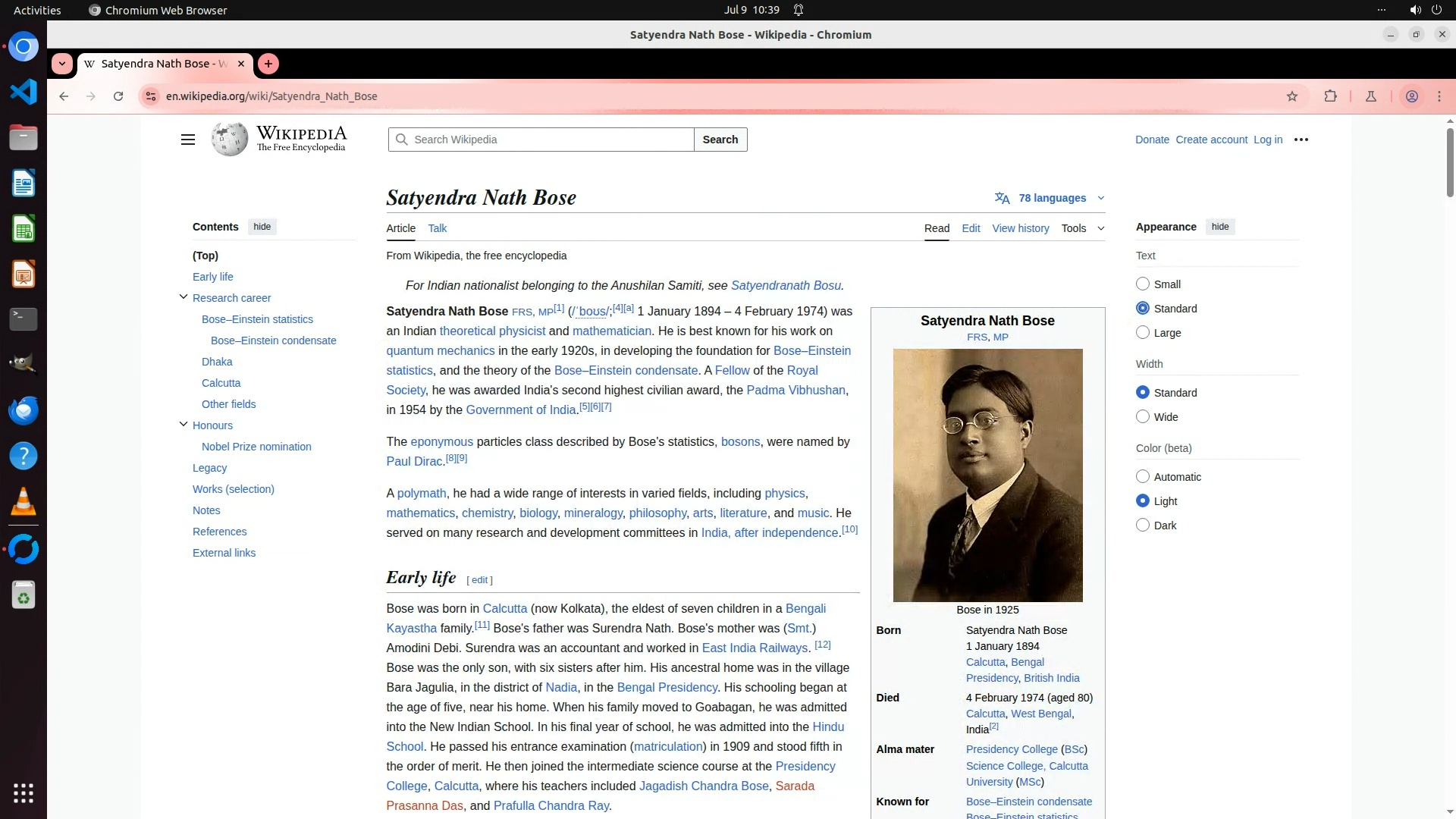Click the Search Wikipedia input field
The image size is (1456, 819).
click(x=550, y=140)
